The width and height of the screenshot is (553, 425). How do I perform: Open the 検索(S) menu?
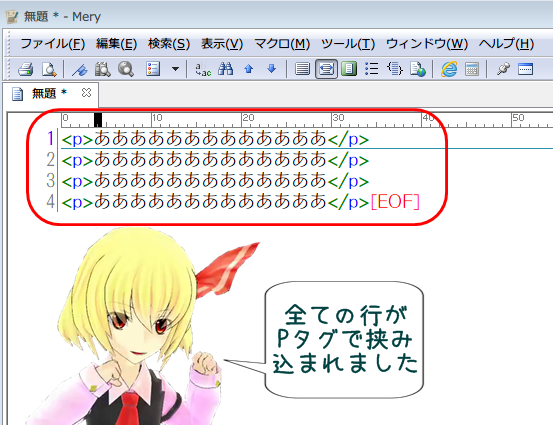(169, 44)
